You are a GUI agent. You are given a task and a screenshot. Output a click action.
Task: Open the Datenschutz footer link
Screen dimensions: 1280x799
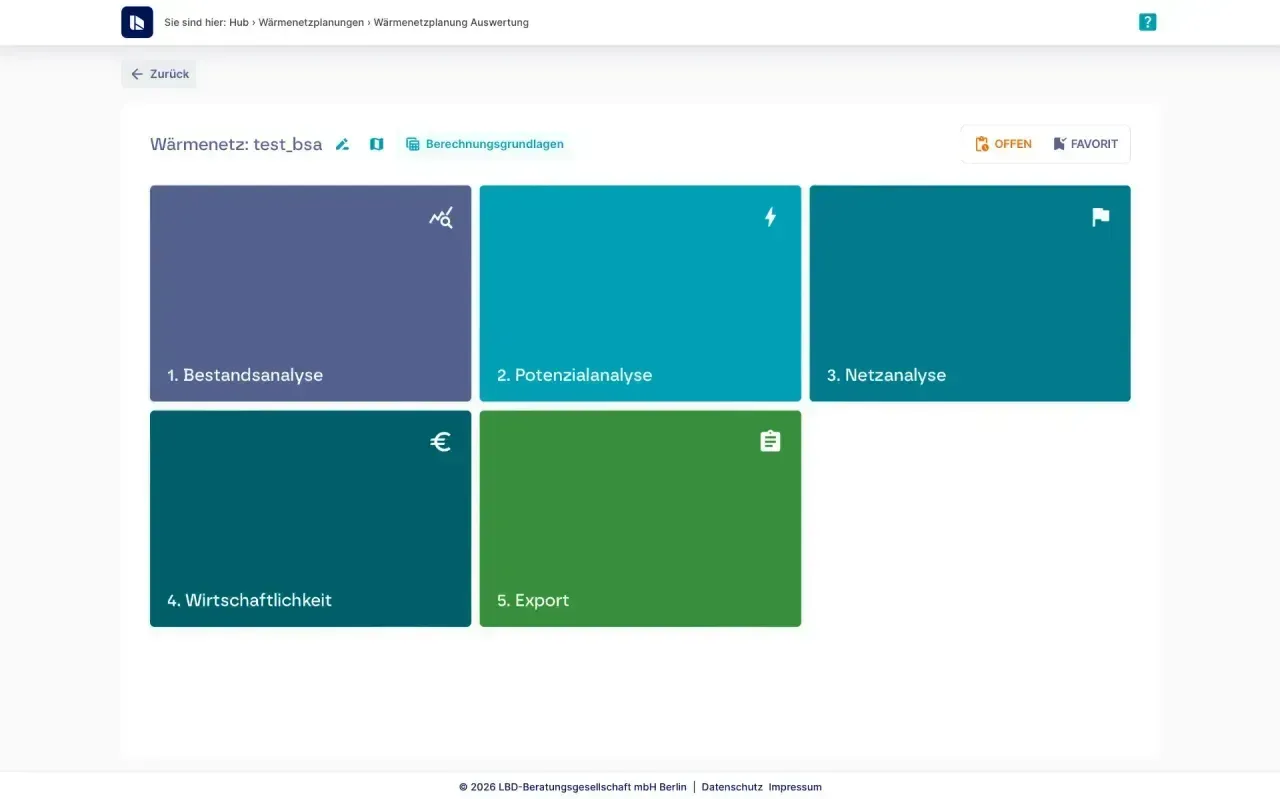[x=732, y=787]
